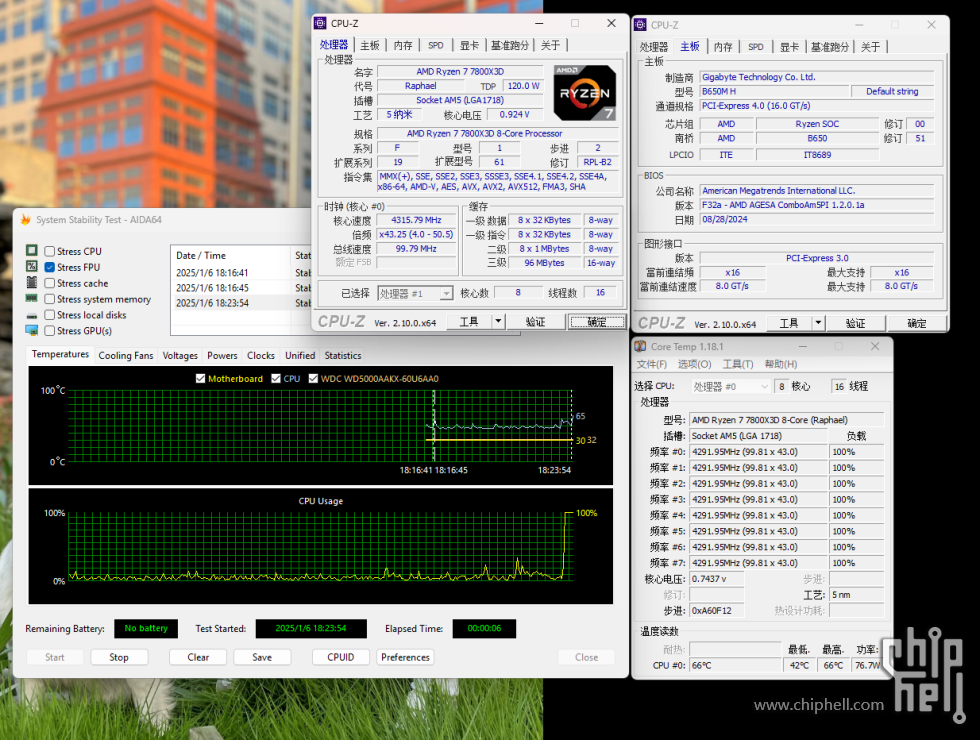The height and width of the screenshot is (740, 980).
Task: Click the Save button in AIDA64
Action: click(262, 657)
